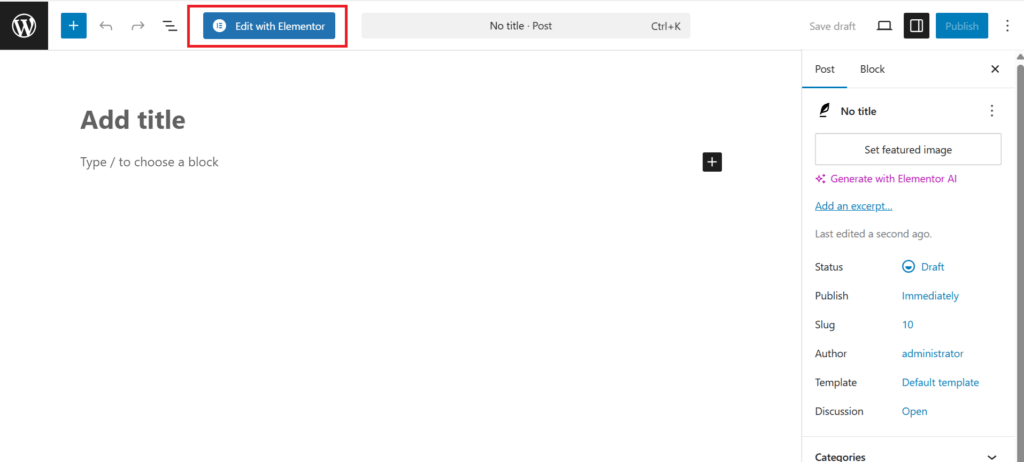Open the top-right Options three-dot menu
The height and width of the screenshot is (462, 1024).
point(1006,26)
